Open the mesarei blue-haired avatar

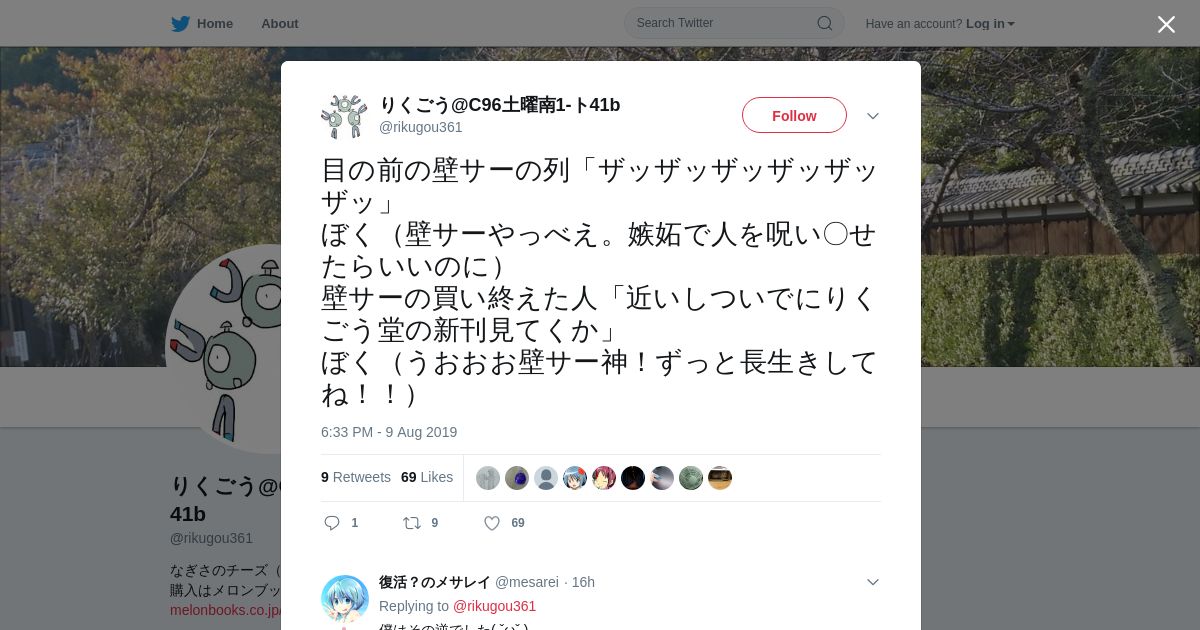[x=345, y=598]
